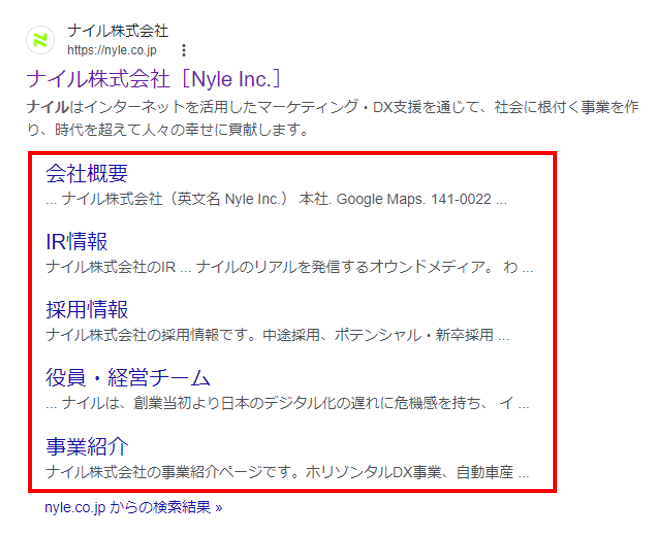Click the 採用情報 description mentioning 中途採用
Screen dimensions: 672x536
click(x=277, y=335)
